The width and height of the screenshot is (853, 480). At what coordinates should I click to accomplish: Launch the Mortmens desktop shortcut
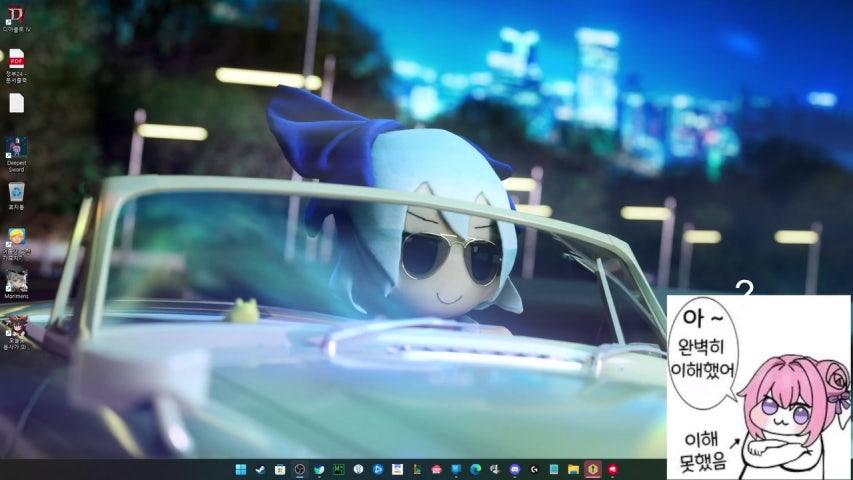coord(16,280)
